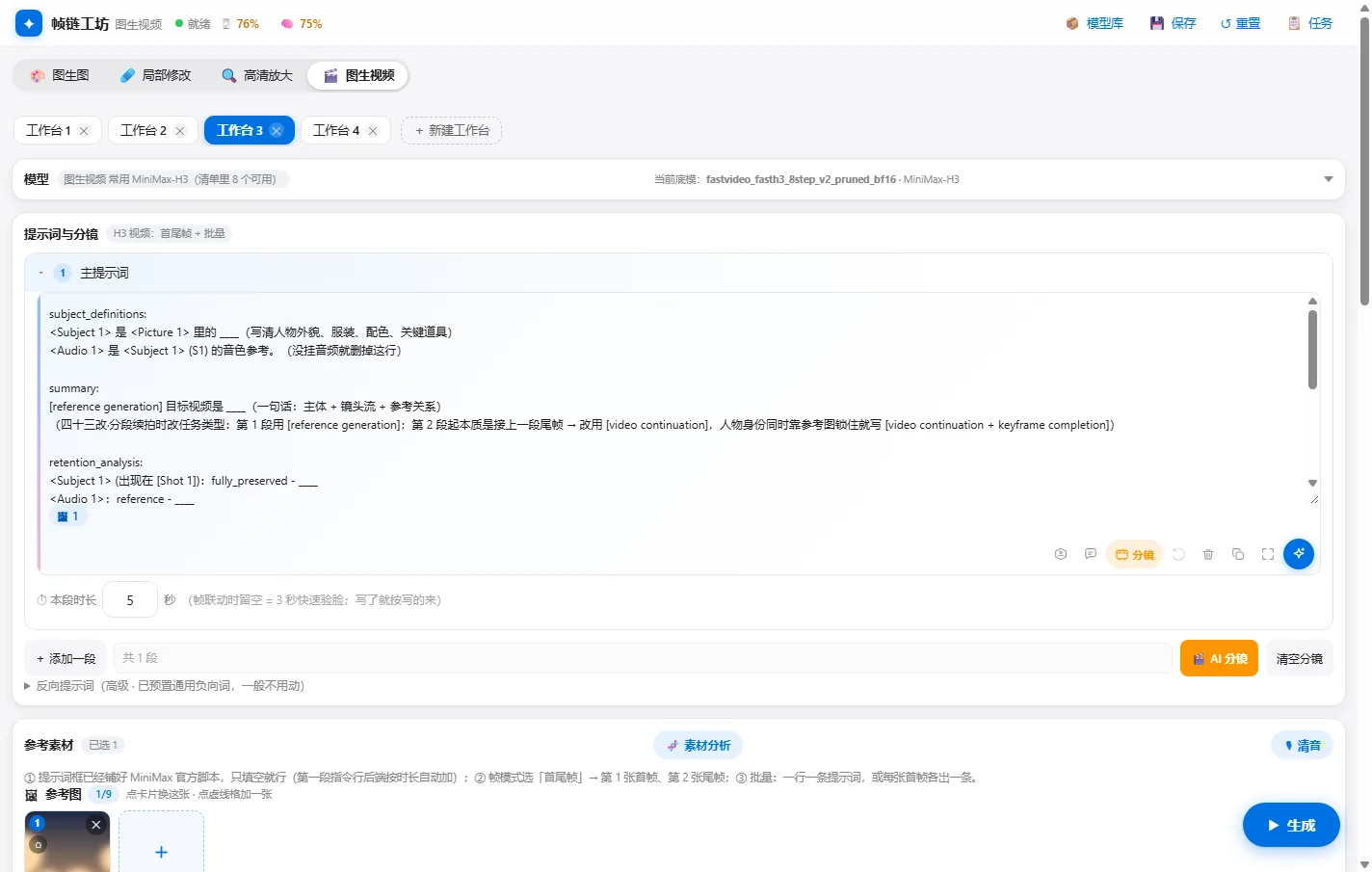
Task: Open the 素材分析 material analysis
Action: [698, 745]
